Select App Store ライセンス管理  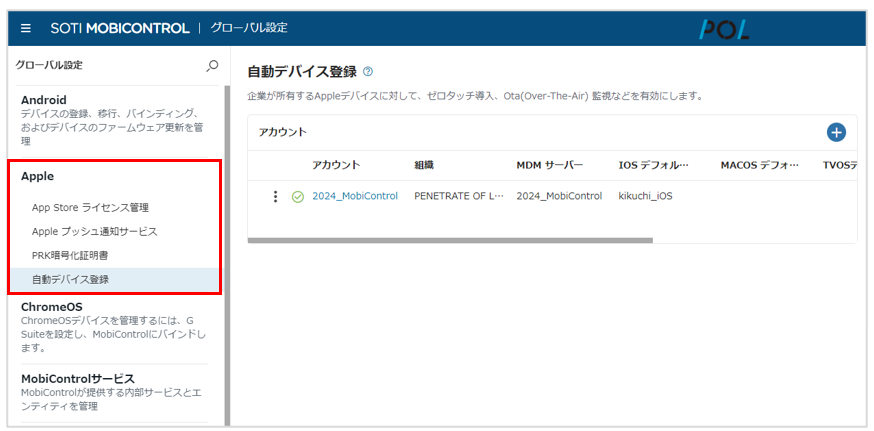(90, 208)
